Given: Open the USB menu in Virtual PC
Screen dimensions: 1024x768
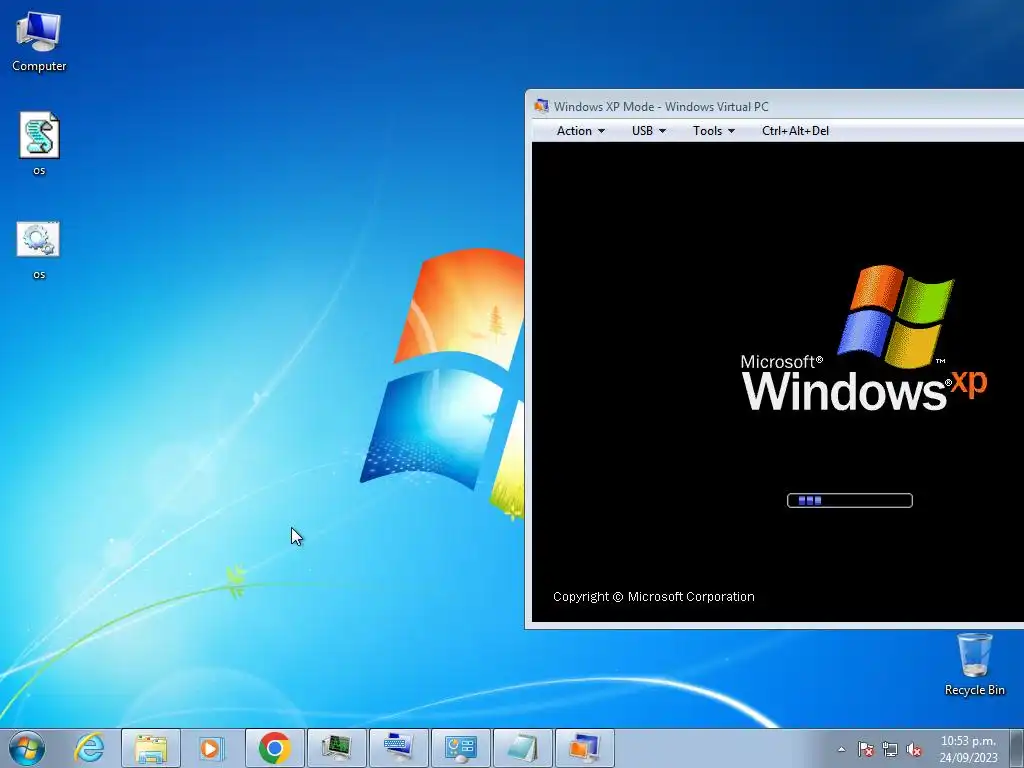Looking at the screenshot, I should 648,131.
